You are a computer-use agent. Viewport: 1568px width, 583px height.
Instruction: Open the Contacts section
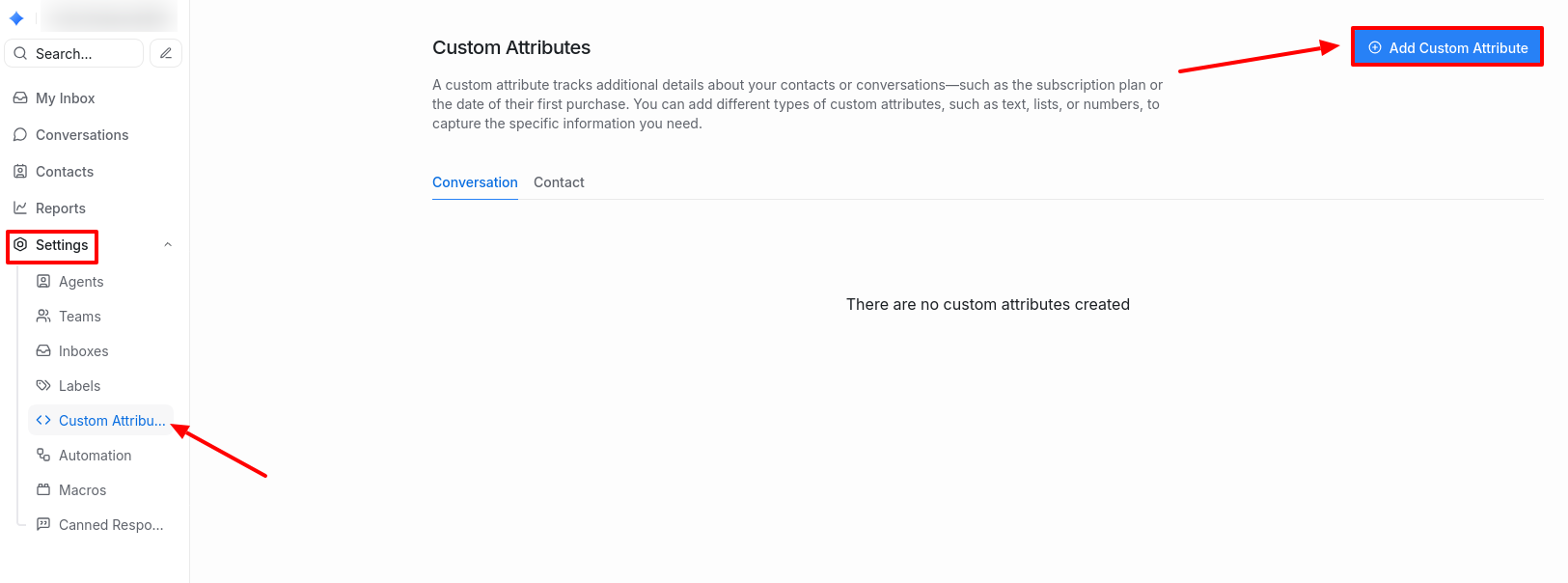(64, 172)
